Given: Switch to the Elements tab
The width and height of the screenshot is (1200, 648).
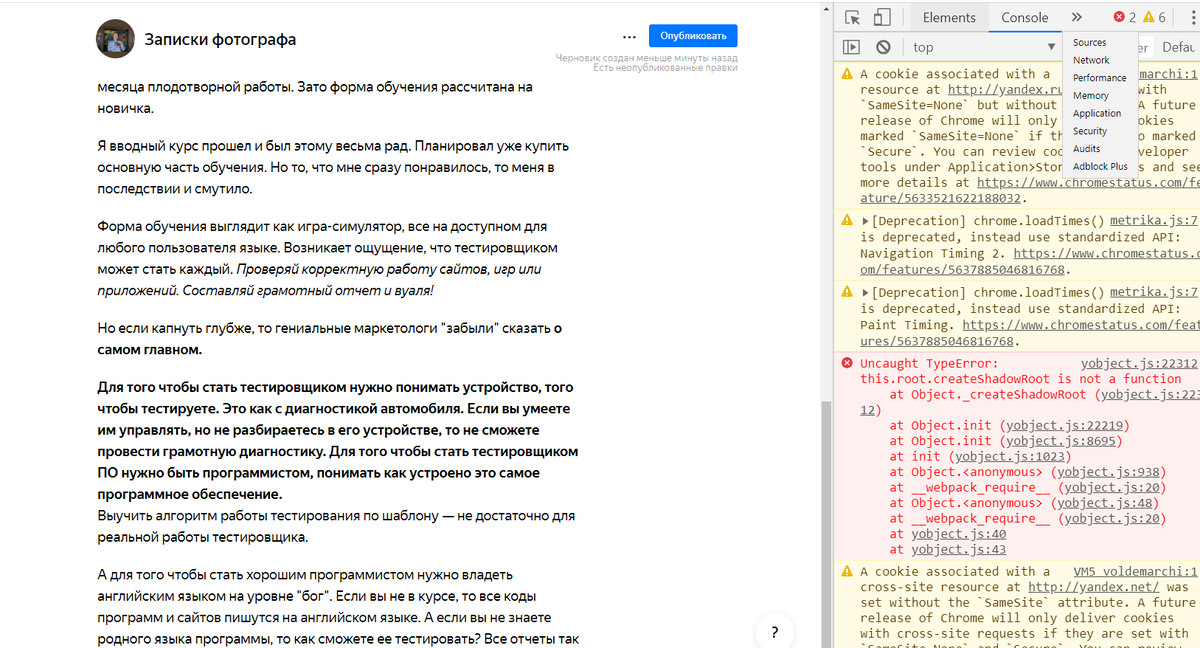Looking at the screenshot, I should pos(949,17).
